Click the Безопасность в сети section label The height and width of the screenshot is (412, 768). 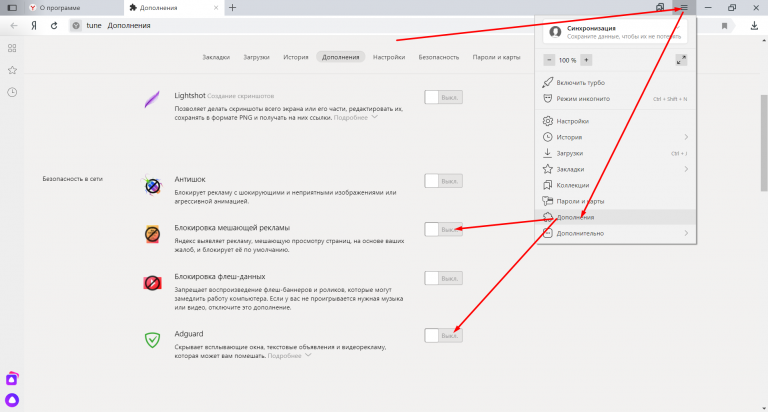tap(72, 179)
